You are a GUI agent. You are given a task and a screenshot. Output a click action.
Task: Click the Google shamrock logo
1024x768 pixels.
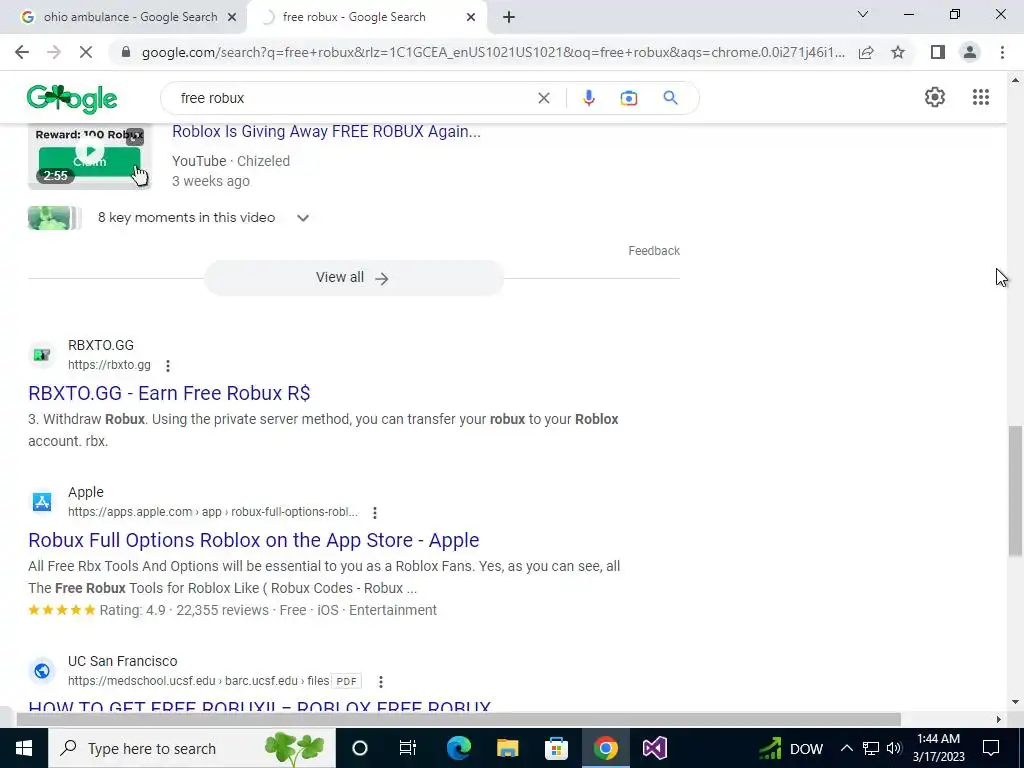[x=72, y=99]
